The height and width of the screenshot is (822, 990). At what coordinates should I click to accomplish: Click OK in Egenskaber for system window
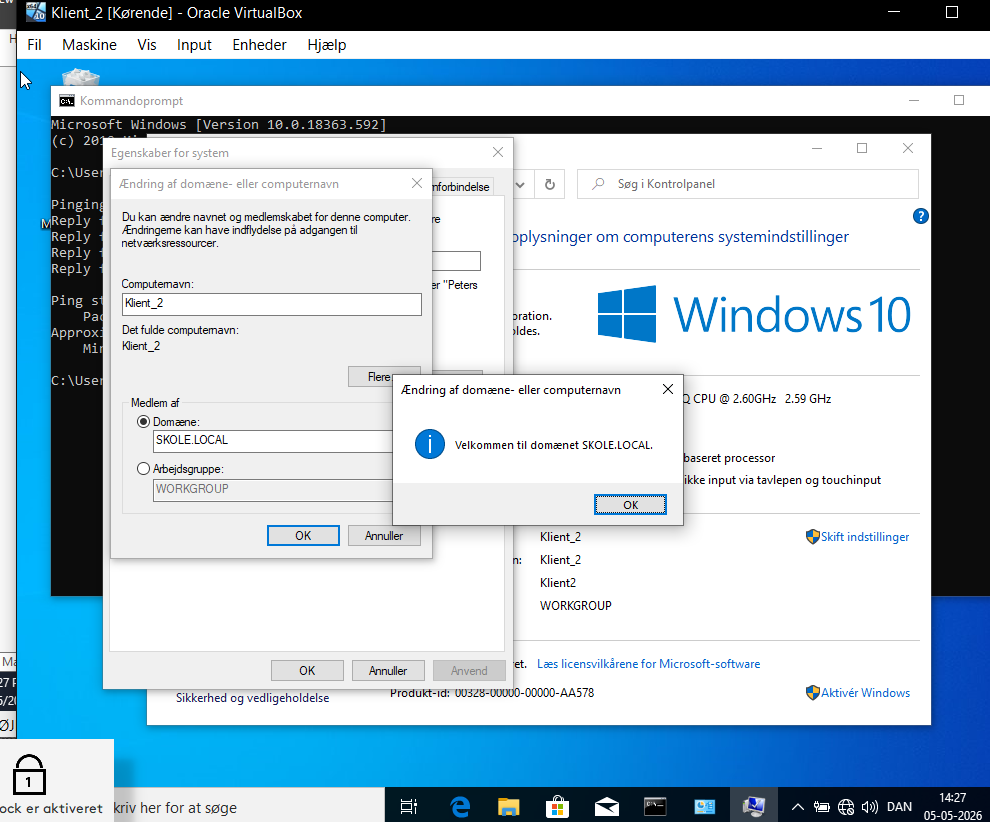(x=307, y=670)
